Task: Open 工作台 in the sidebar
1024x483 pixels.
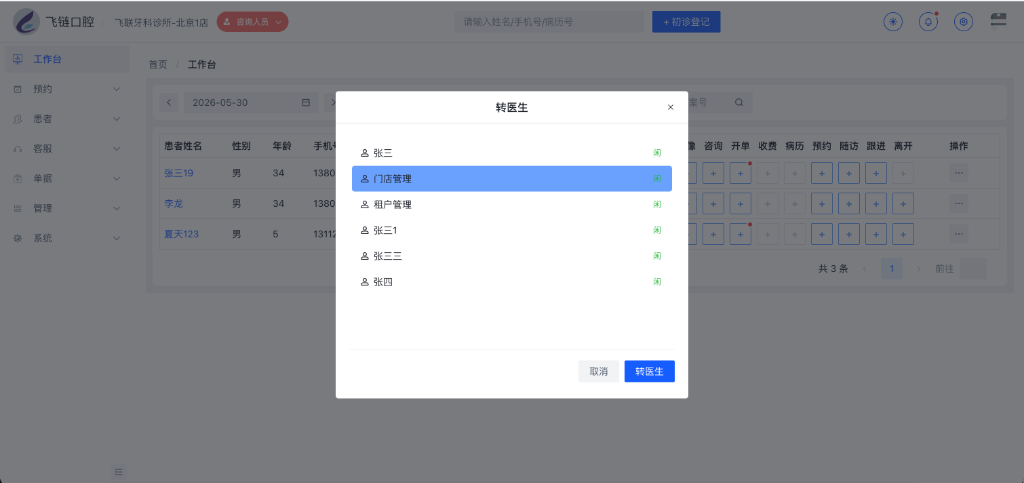Action: click(x=67, y=59)
